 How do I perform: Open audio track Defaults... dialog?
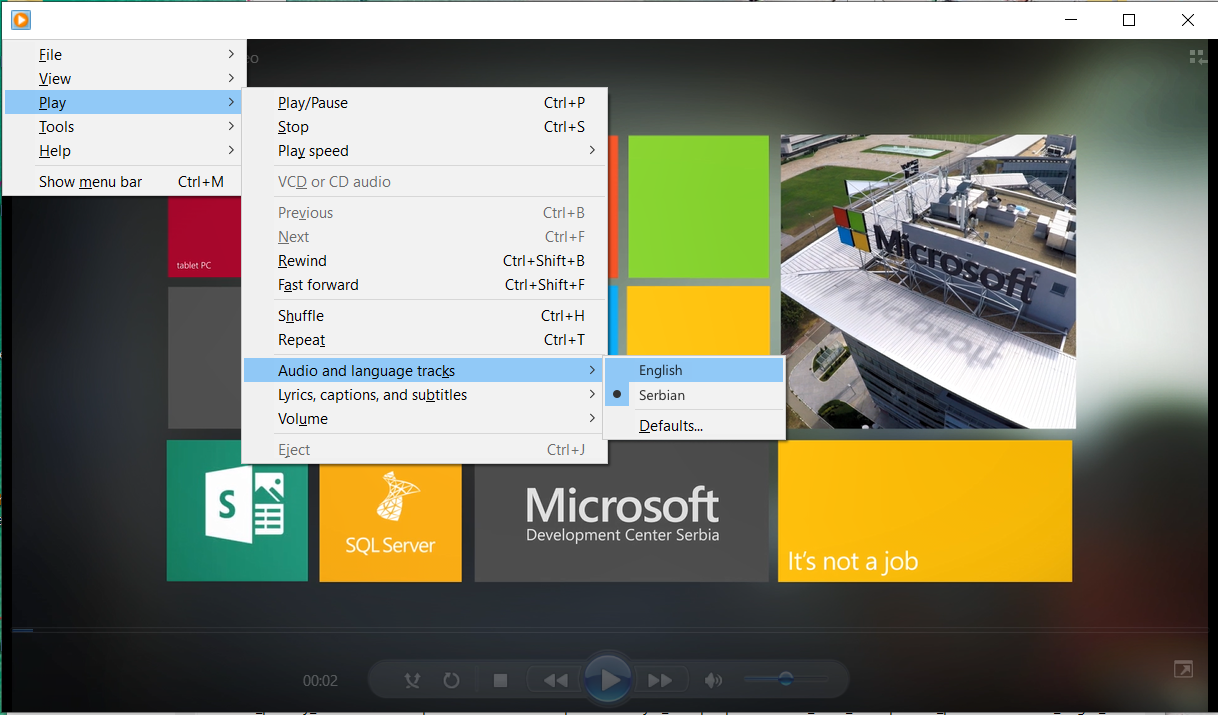click(695, 426)
